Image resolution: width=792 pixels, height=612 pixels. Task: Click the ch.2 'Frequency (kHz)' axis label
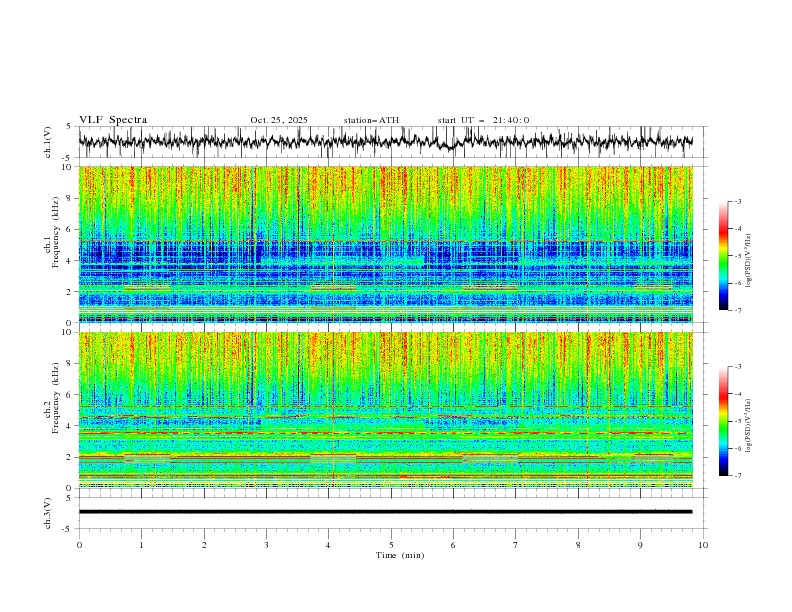55,398
